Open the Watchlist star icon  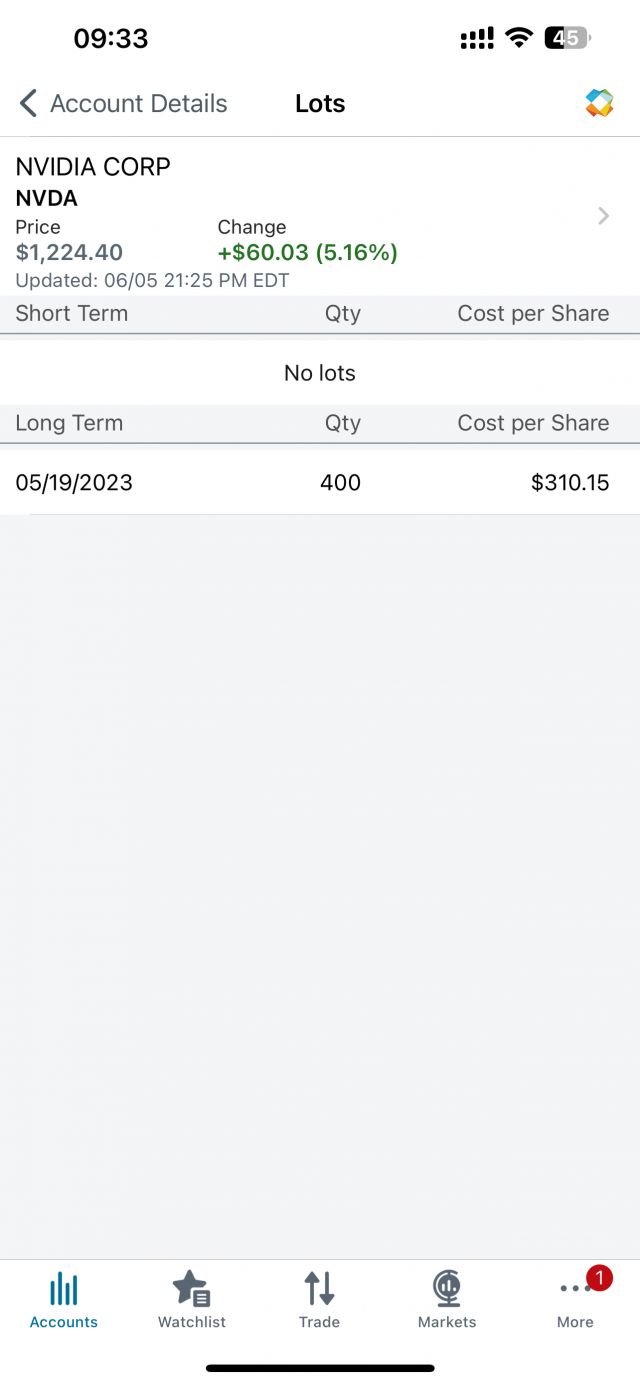tap(191, 1289)
